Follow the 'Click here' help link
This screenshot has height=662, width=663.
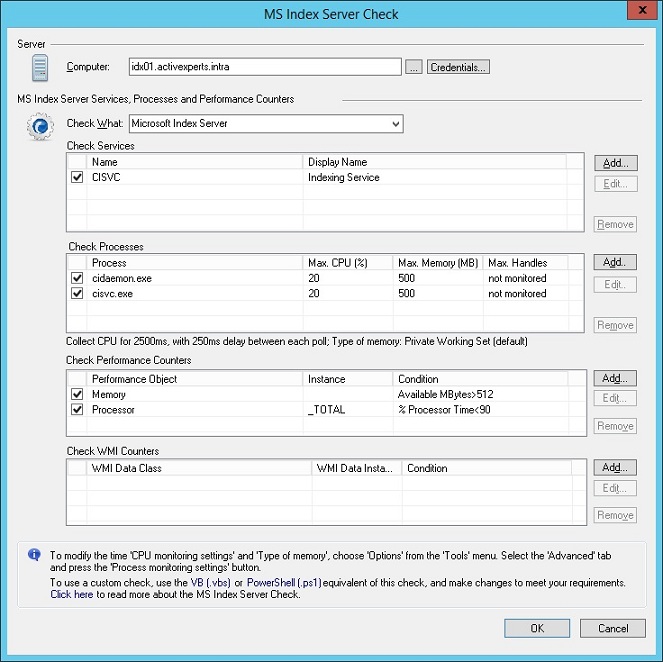click(x=71, y=594)
